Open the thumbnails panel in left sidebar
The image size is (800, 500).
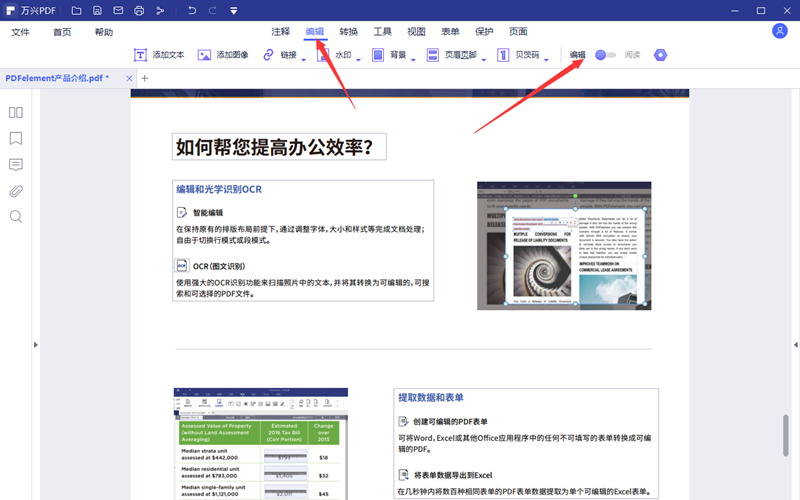tap(16, 113)
